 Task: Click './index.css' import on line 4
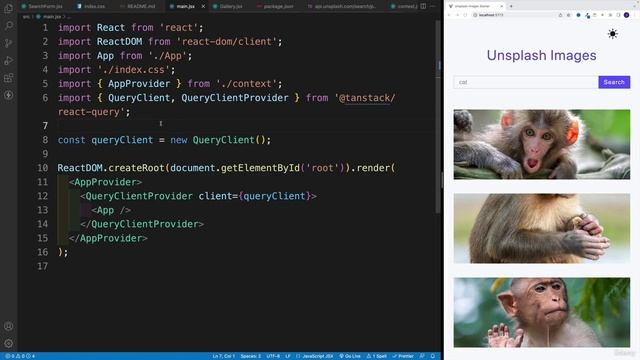[x=133, y=70]
